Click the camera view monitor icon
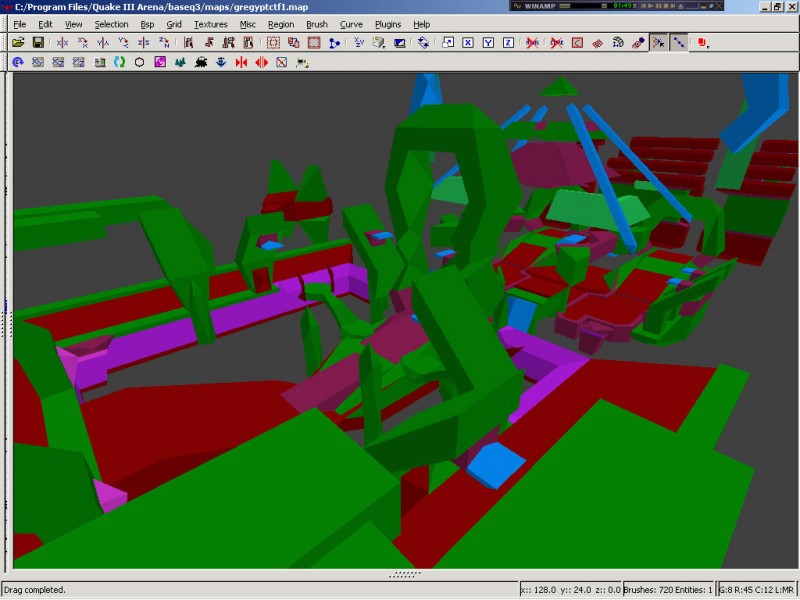 [x=399, y=43]
